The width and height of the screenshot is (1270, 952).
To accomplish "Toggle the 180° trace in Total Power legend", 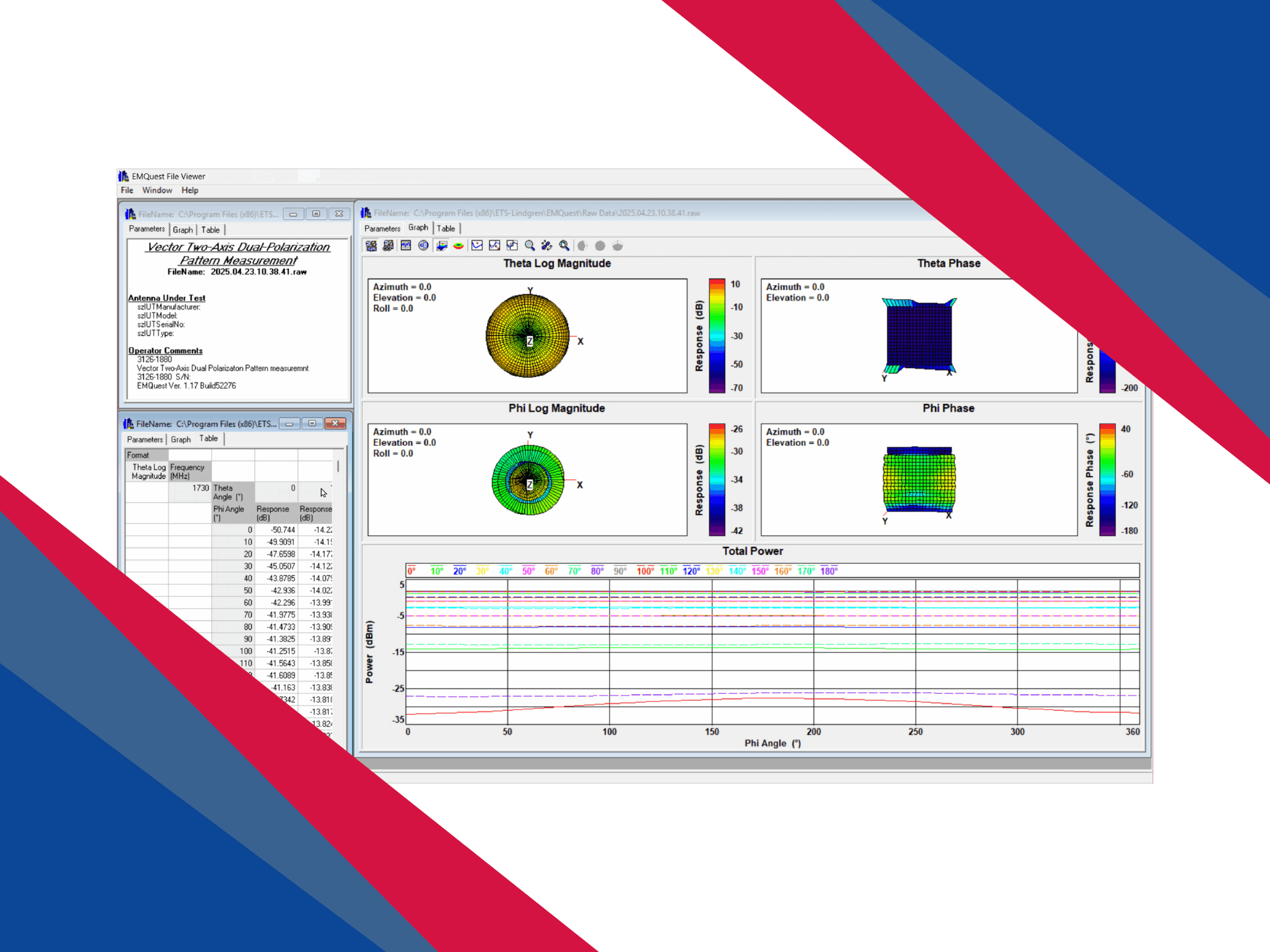I will [x=828, y=571].
